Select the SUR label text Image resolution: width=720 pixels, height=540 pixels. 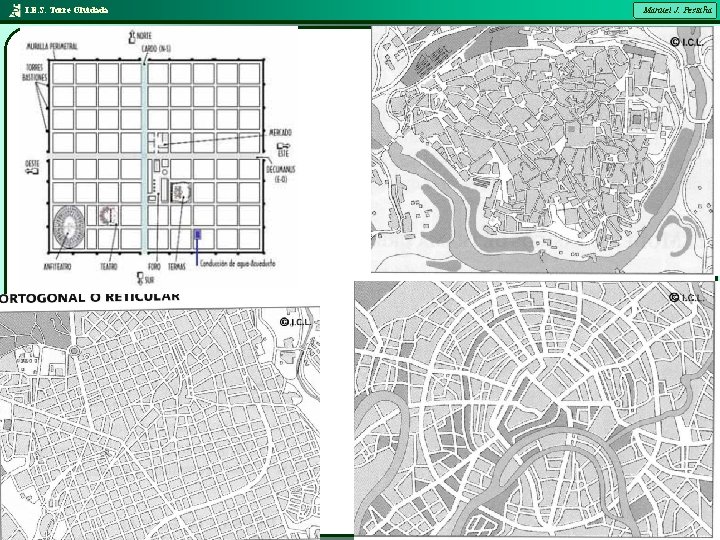click(149, 280)
